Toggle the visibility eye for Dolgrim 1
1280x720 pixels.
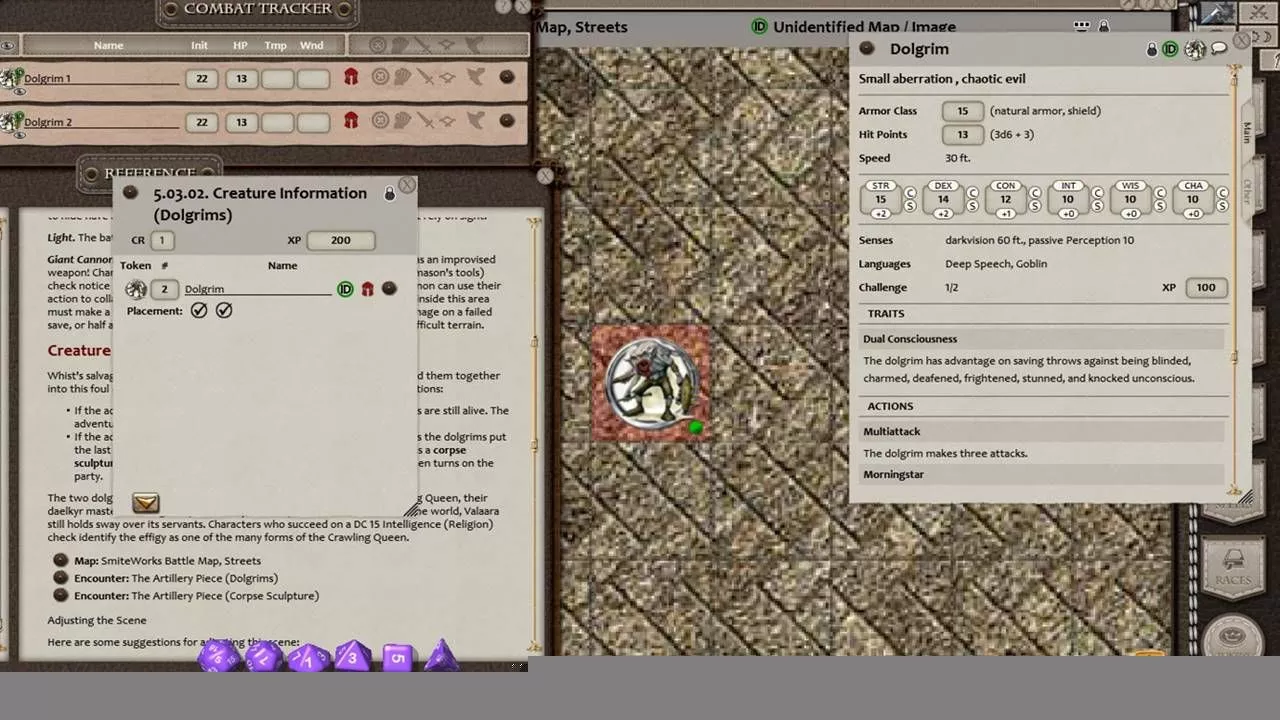click(x=20, y=91)
